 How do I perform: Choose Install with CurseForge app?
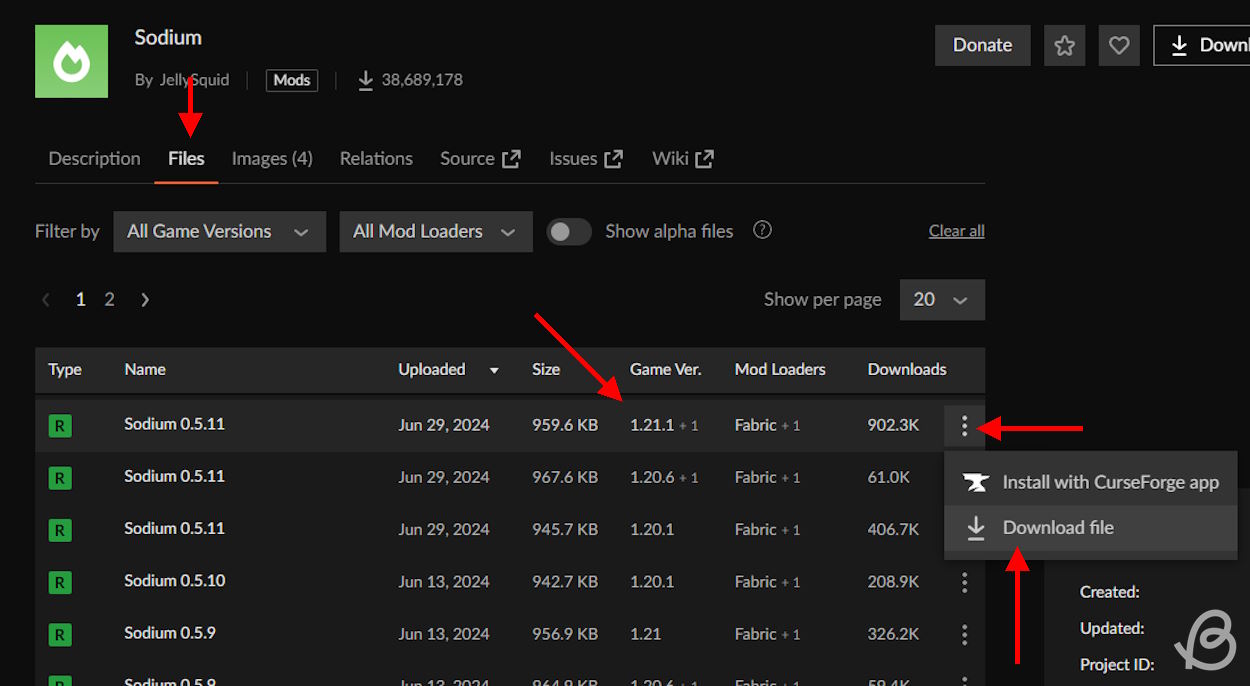tap(1110, 482)
